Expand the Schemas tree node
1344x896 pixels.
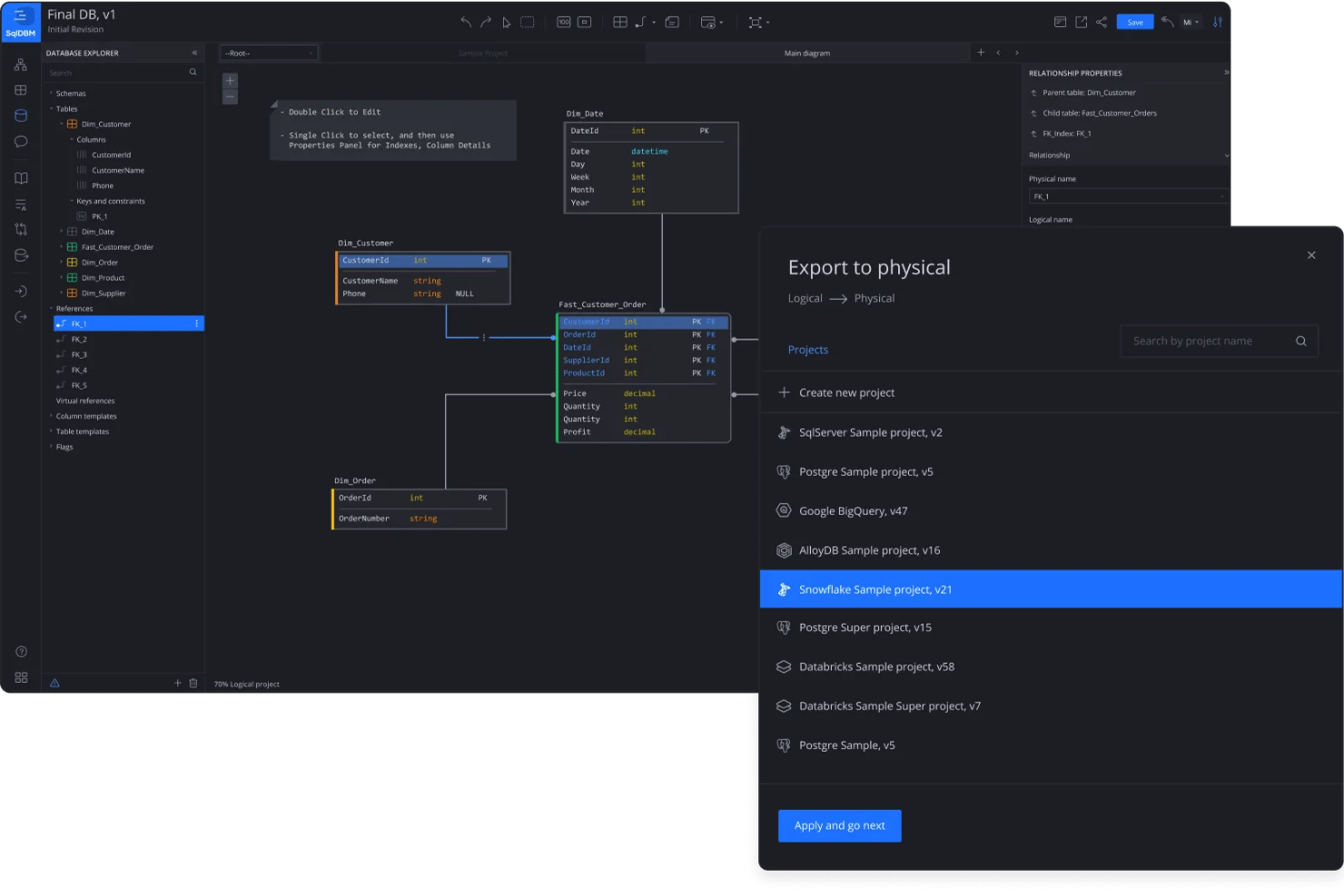click(x=51, y=94)
